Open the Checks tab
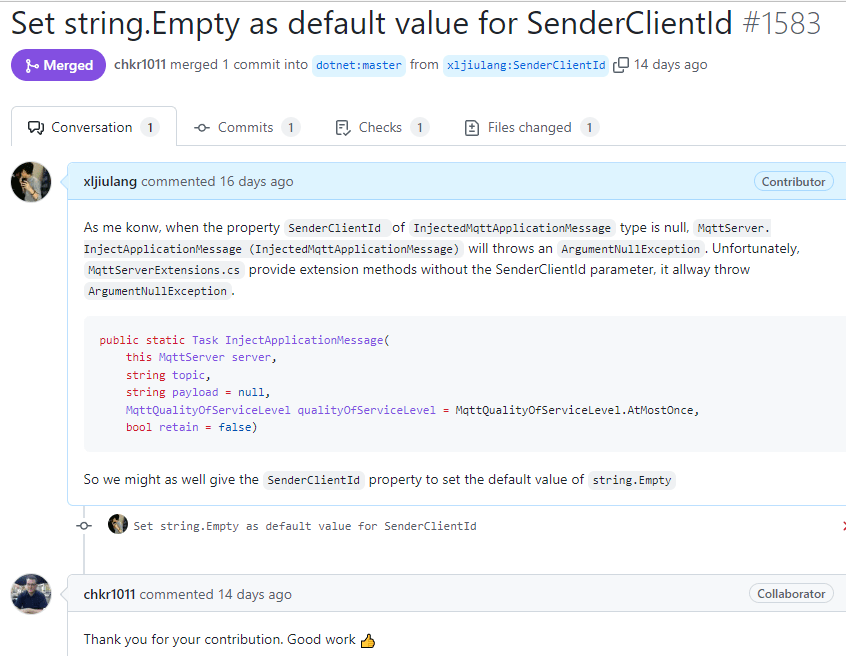This screenshot has width=846, height=656. click(381, 127)
